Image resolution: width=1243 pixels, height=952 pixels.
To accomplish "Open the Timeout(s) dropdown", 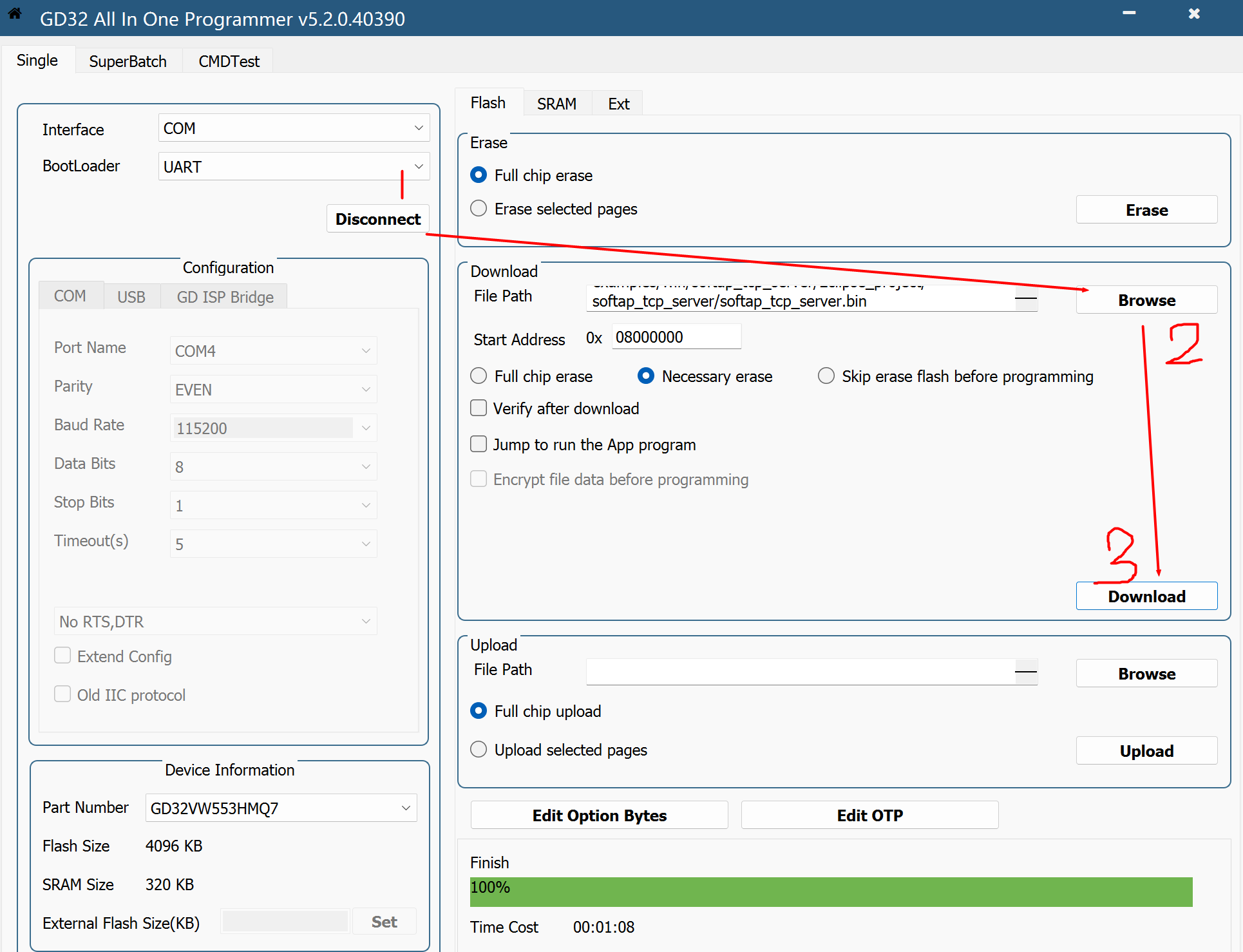I will (x=274, y=544).
